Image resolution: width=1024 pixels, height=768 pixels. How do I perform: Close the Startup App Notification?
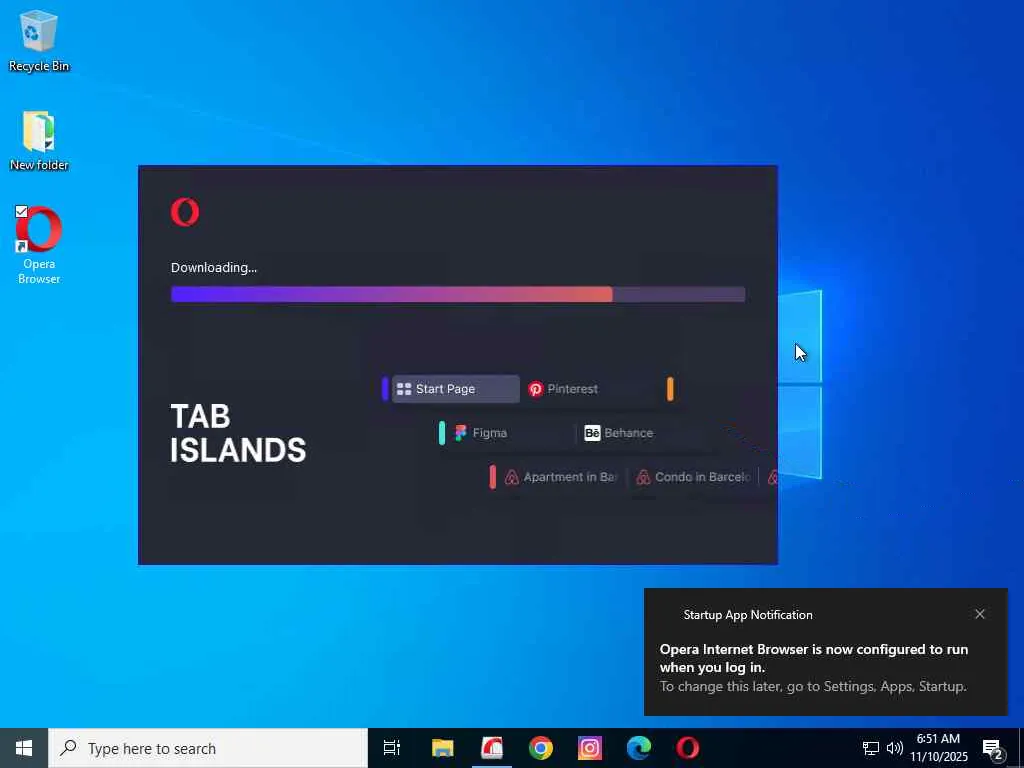tap(980, 614)
